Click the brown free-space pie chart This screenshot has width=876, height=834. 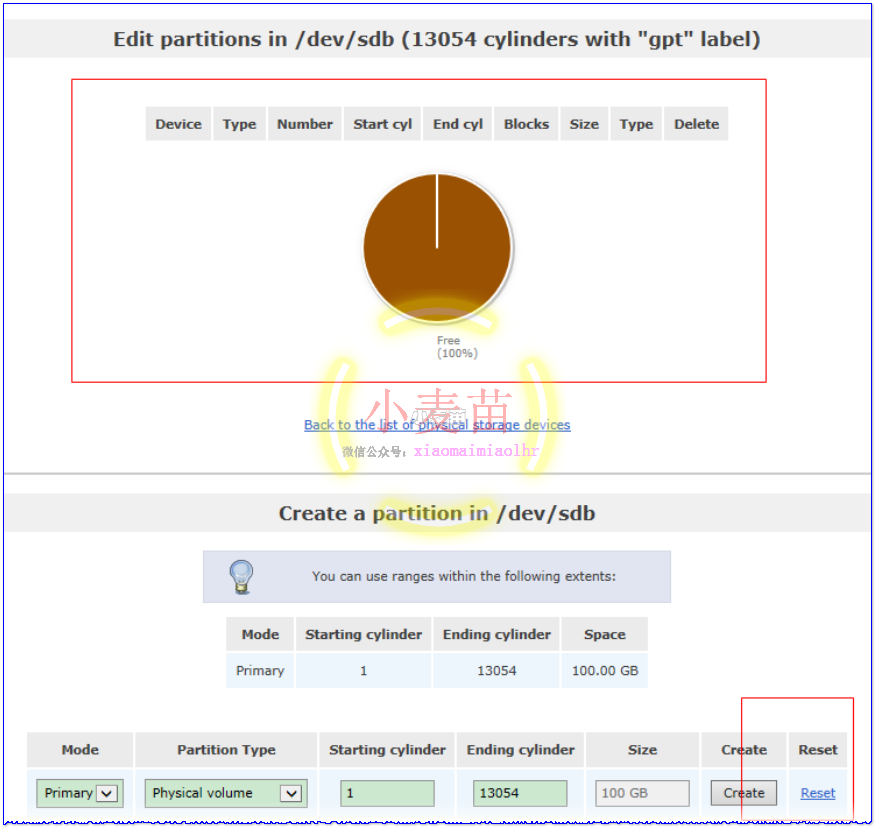click(x=437, y=247)
